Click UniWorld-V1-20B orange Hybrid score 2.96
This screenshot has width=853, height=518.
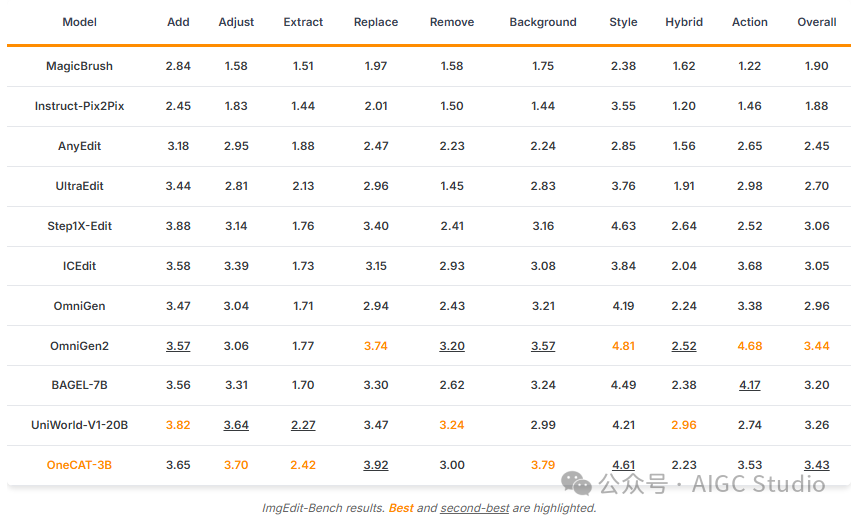(684, 425)
